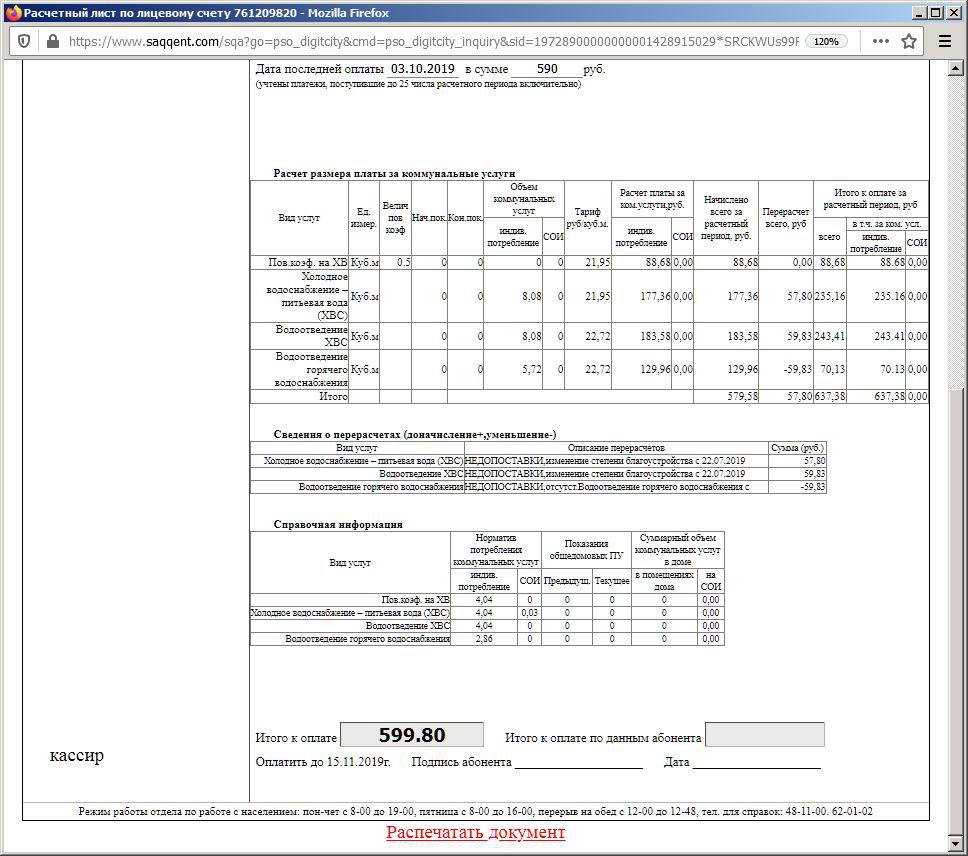Click heading Расчет размера платы за коммунальные услуги

point(394,173)
